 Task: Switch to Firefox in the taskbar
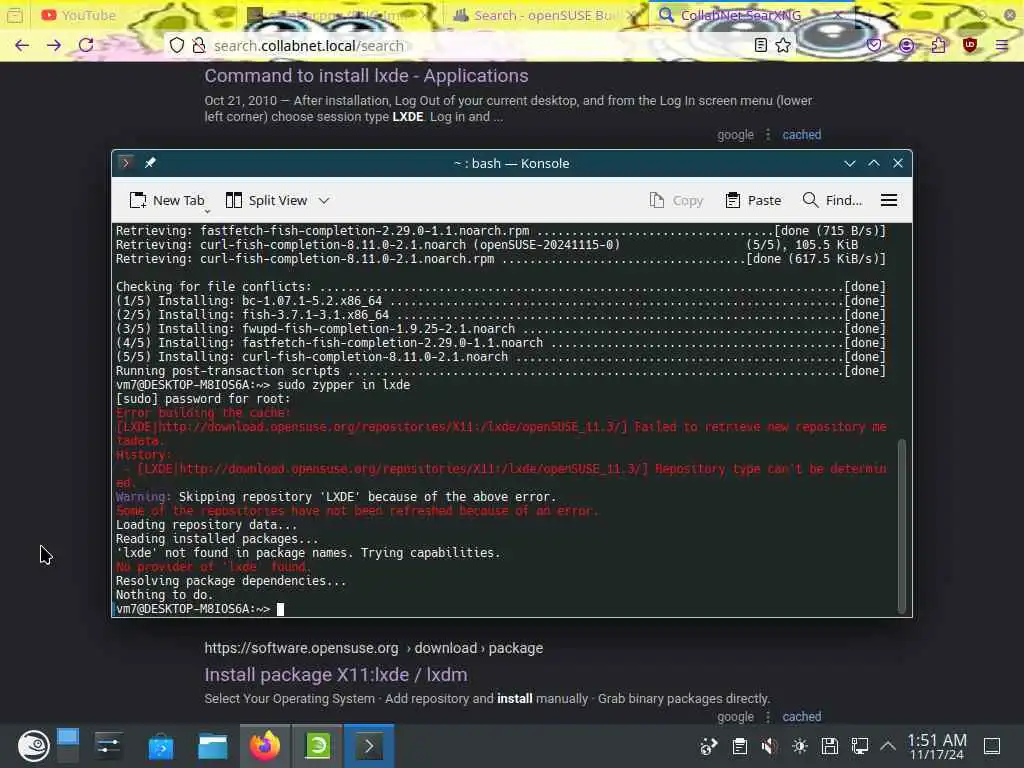point(265,746)
